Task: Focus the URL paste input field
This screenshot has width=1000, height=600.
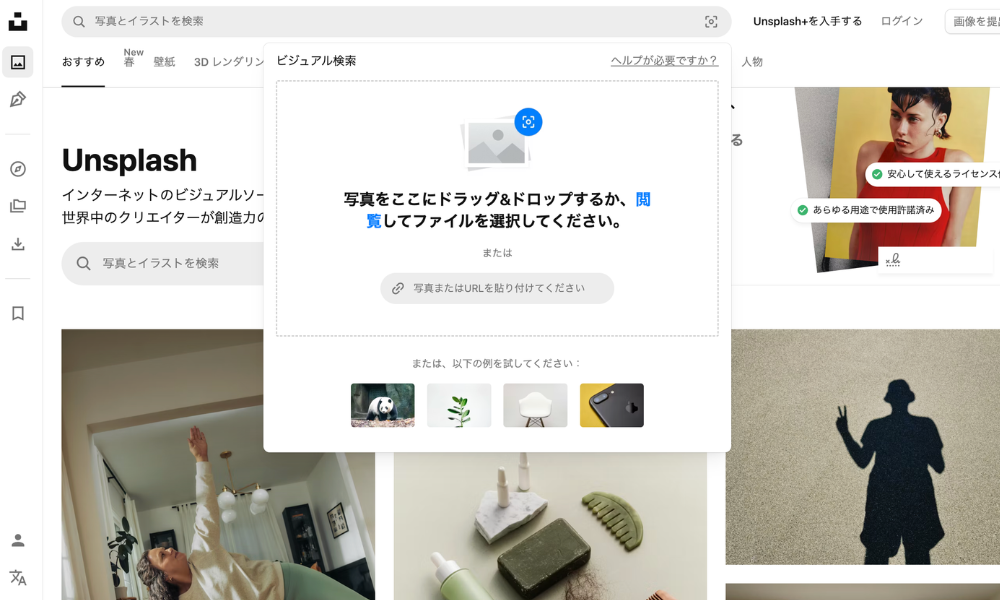Action: (x=497, y=288)
